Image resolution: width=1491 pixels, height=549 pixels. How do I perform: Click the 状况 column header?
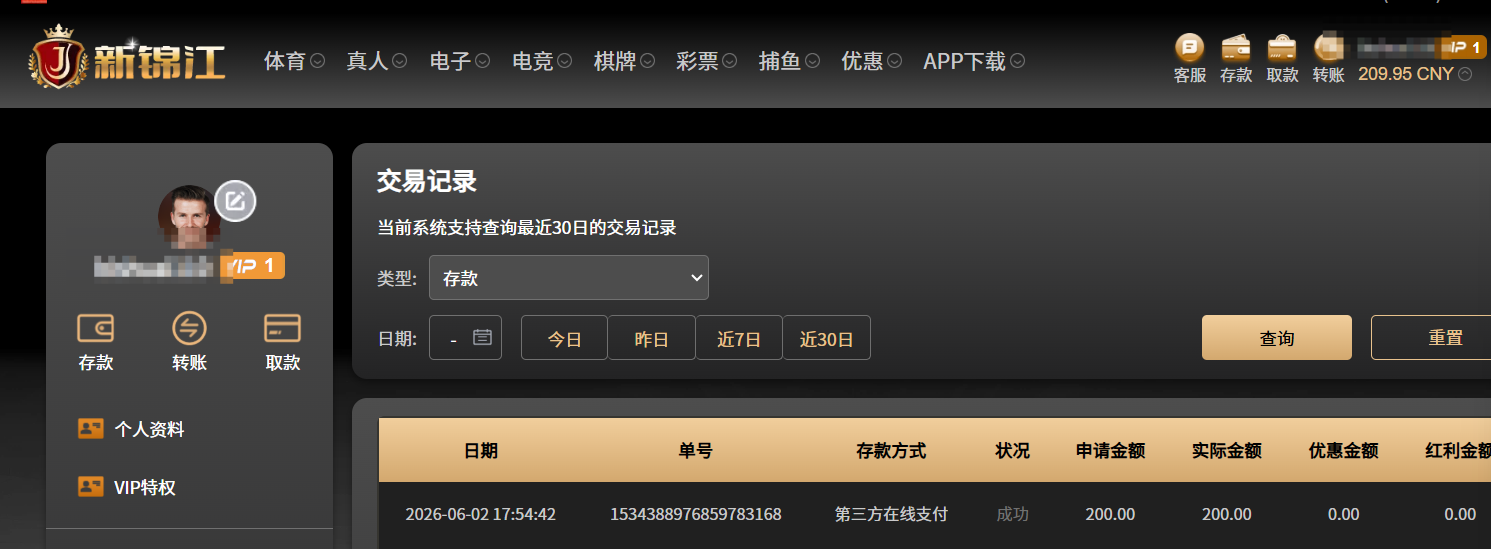(1013, 451)
